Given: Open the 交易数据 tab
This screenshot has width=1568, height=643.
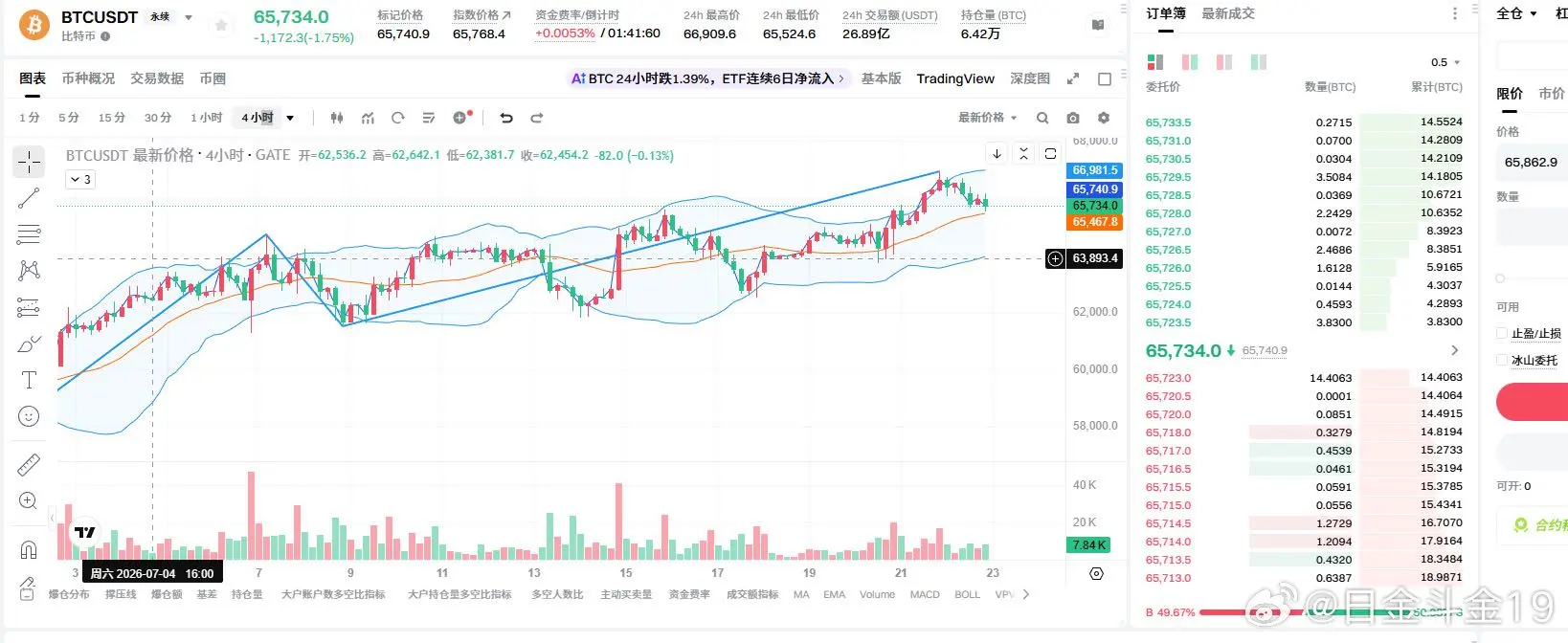Looking at the screenshot, I should [x=157, y=78].
